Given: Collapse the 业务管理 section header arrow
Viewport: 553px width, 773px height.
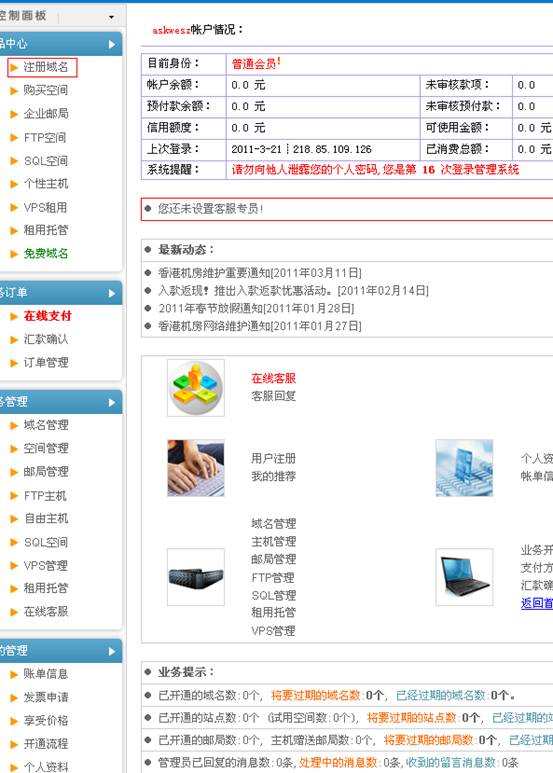Looking at the screenshot, I should (x=112, y=402).
